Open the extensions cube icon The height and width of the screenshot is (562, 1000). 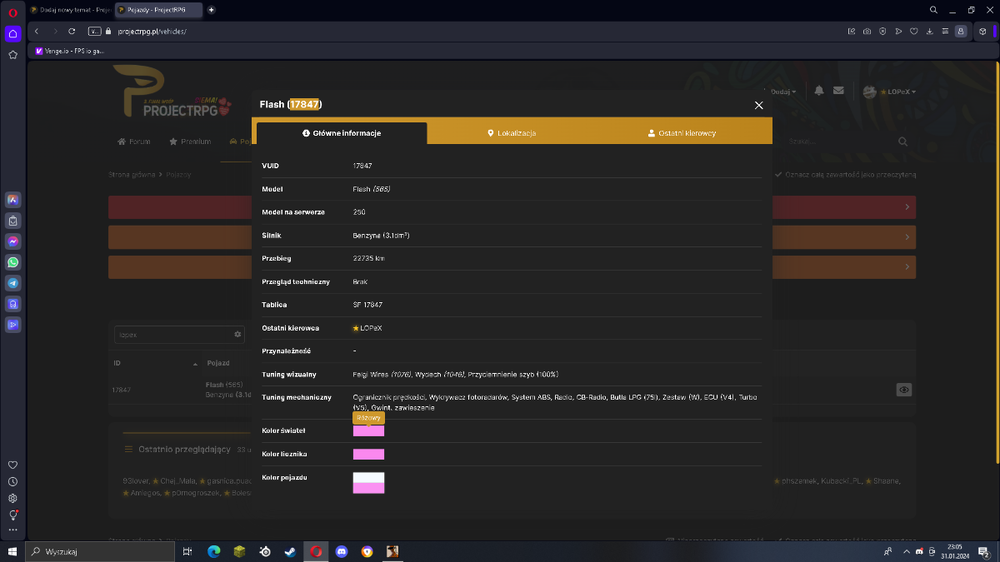[983, 31]
